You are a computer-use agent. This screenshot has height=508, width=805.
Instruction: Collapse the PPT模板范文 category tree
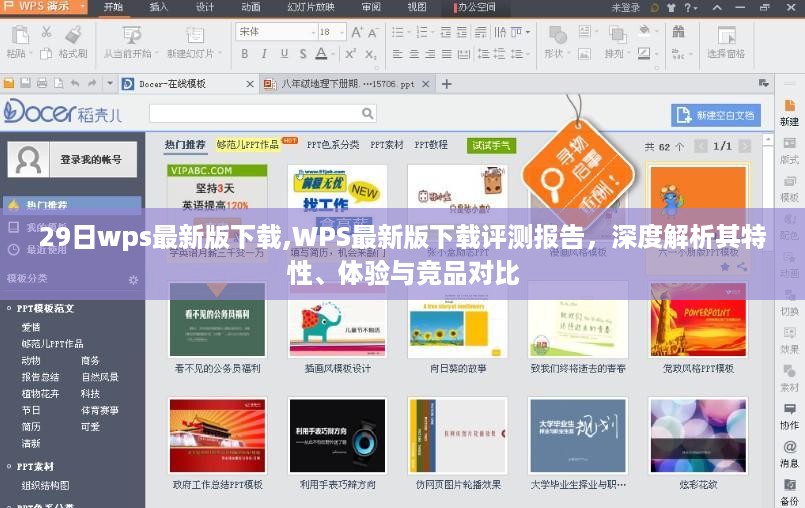[x=9, y=309]
